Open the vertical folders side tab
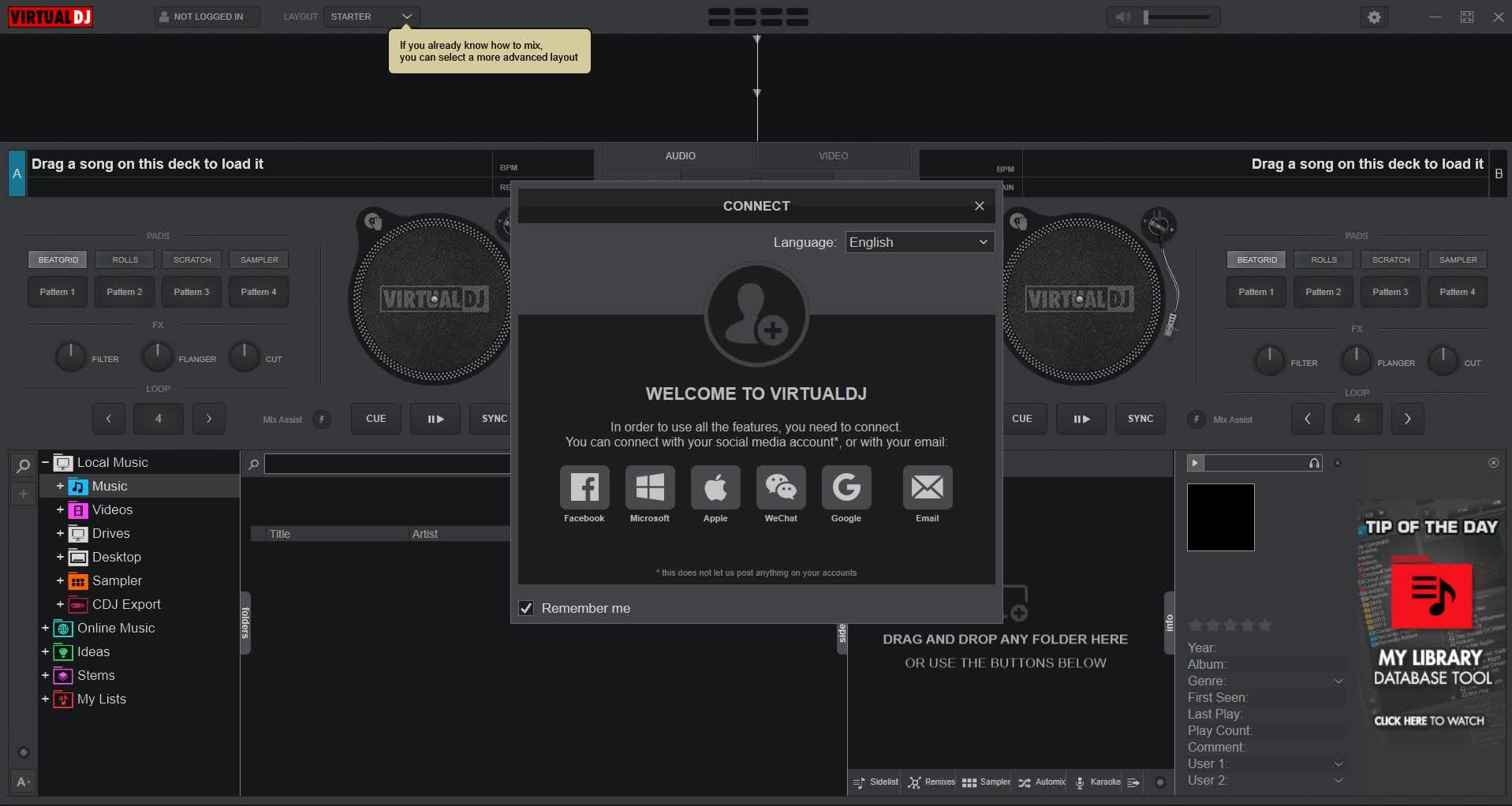 click(245, 623)
